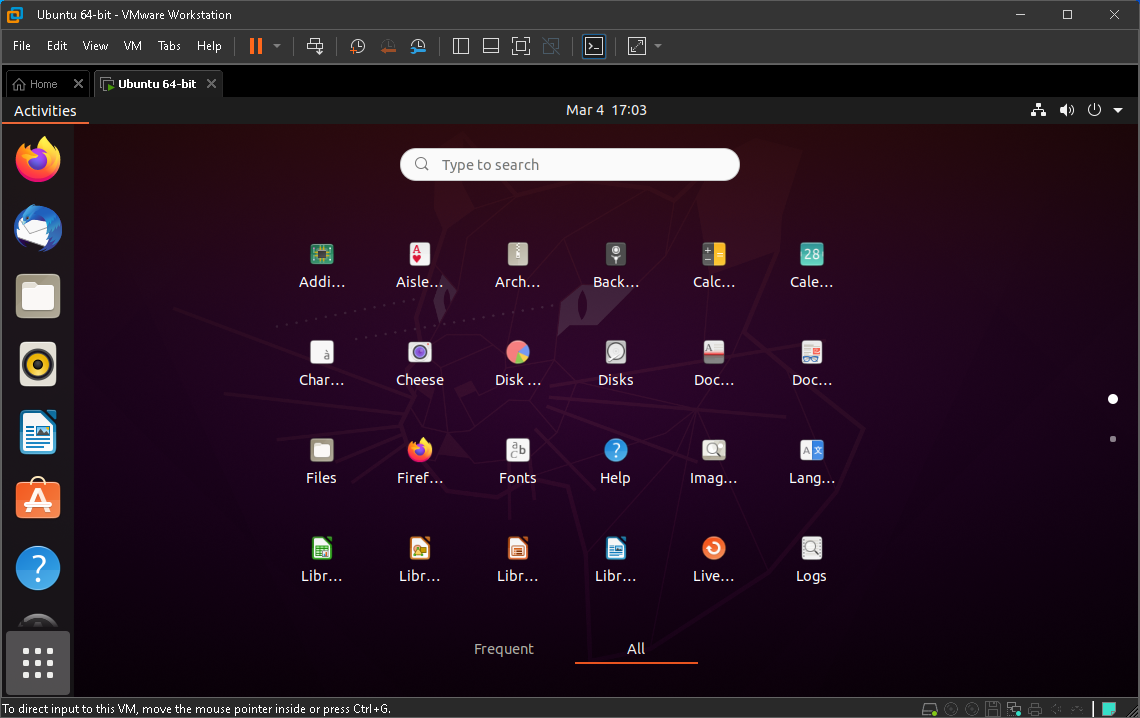Enter full screen mode for the VM

[x=520, y=46]
